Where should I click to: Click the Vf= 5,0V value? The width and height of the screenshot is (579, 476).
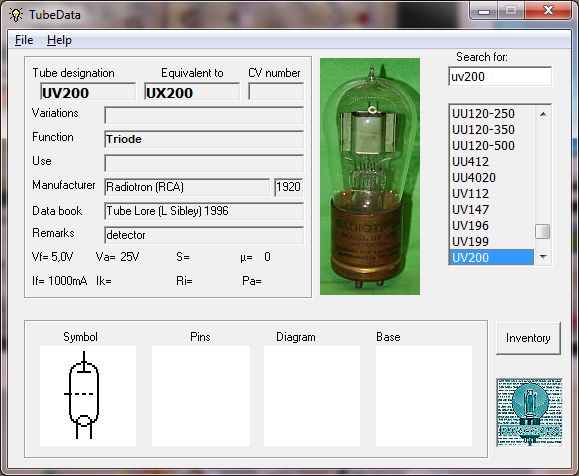[53, 257]
